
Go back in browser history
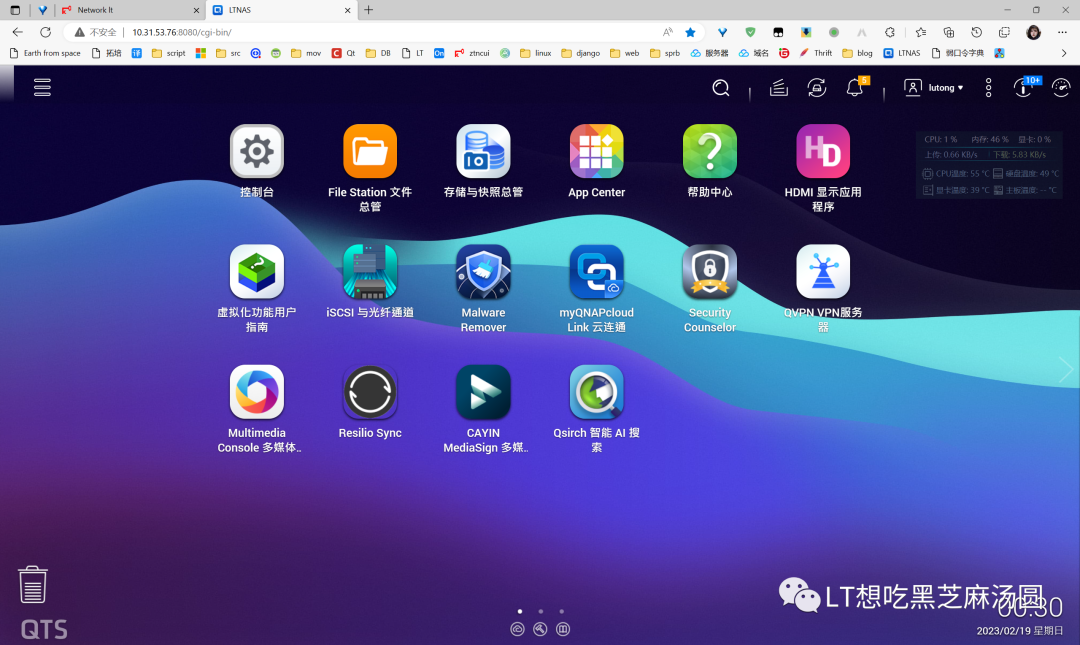(x=18, y=32)
